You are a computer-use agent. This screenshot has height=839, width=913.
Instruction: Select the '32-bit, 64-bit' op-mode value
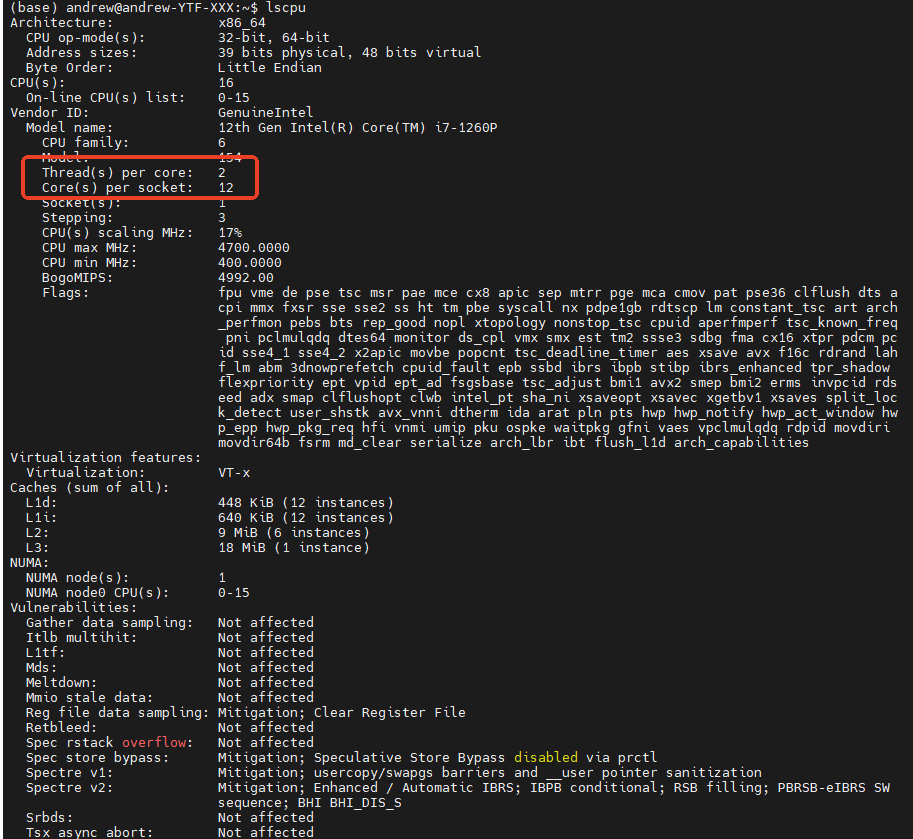point(274,38)
